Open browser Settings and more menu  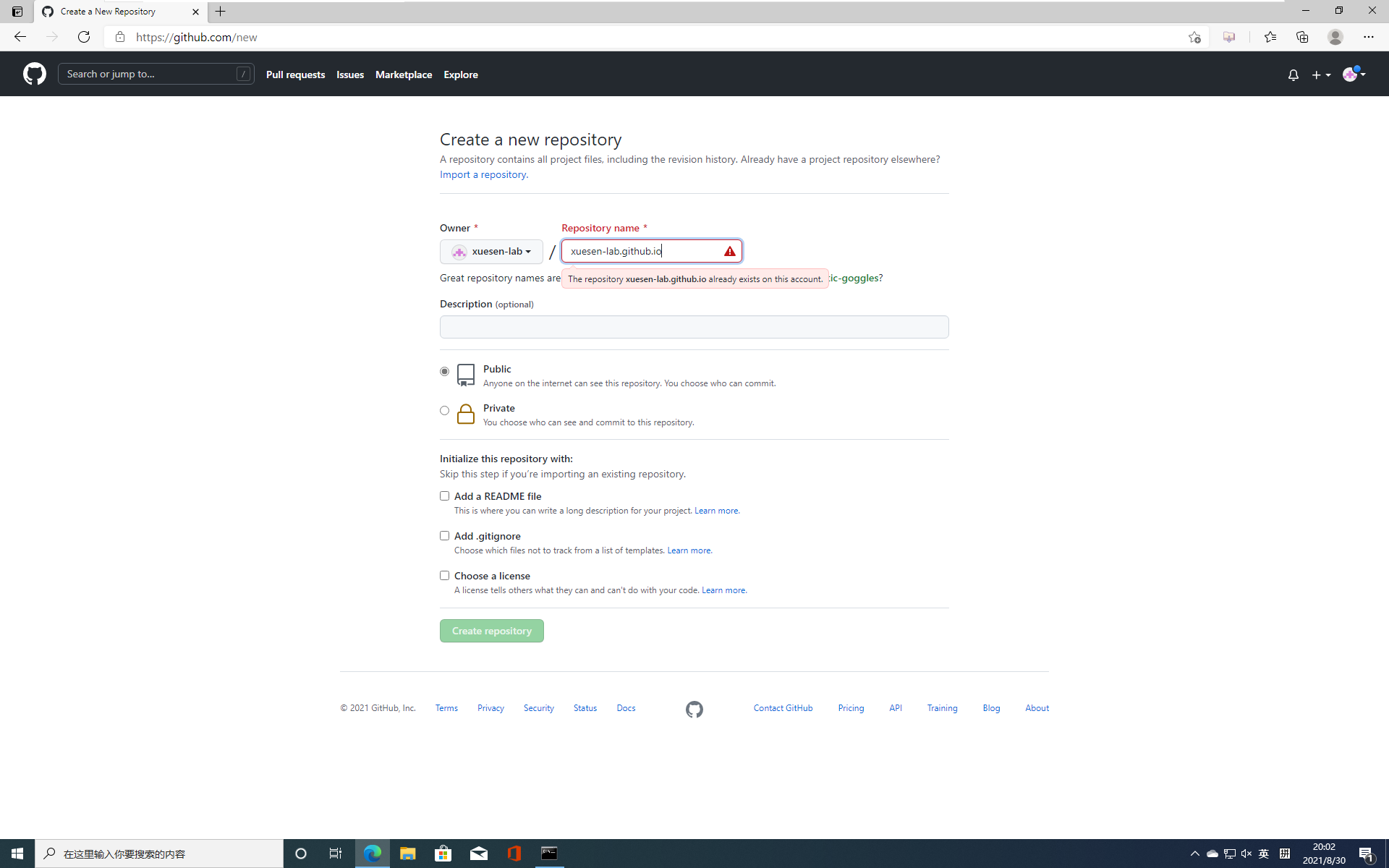coord(1369,37)
